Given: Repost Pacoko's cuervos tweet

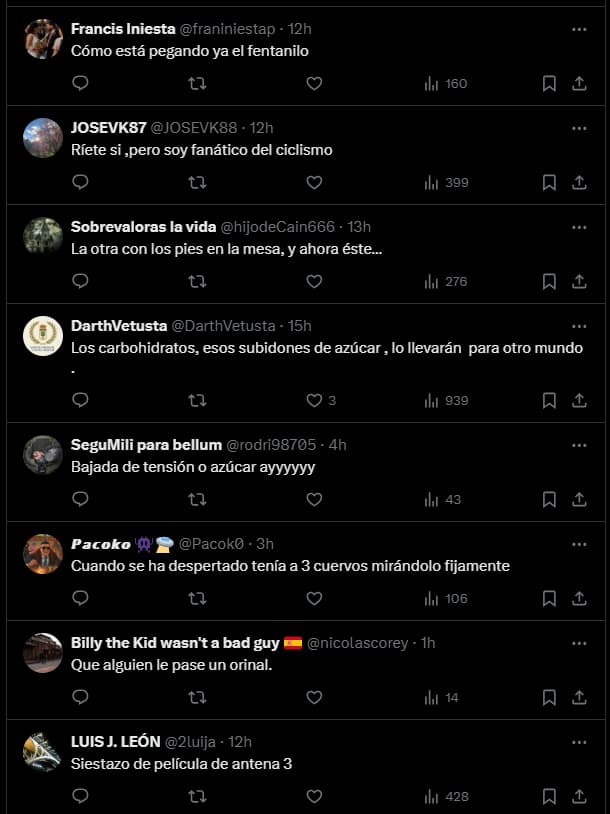Looking at the screenshot, I should 197,599.
